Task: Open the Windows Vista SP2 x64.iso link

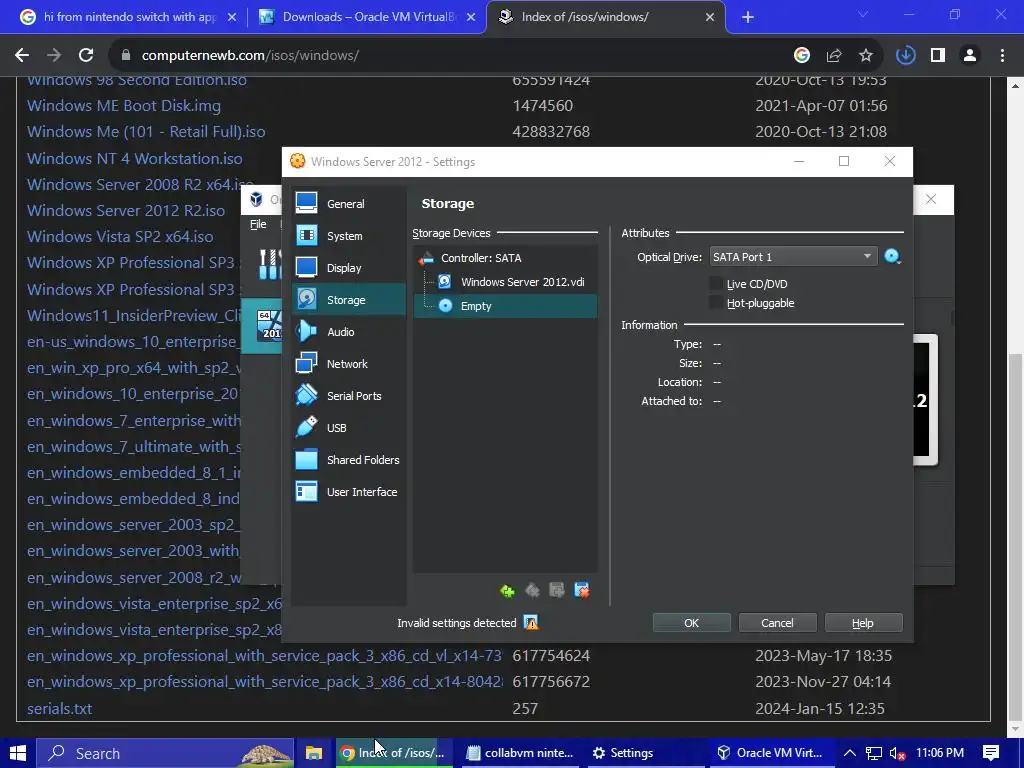Action: 120,237
